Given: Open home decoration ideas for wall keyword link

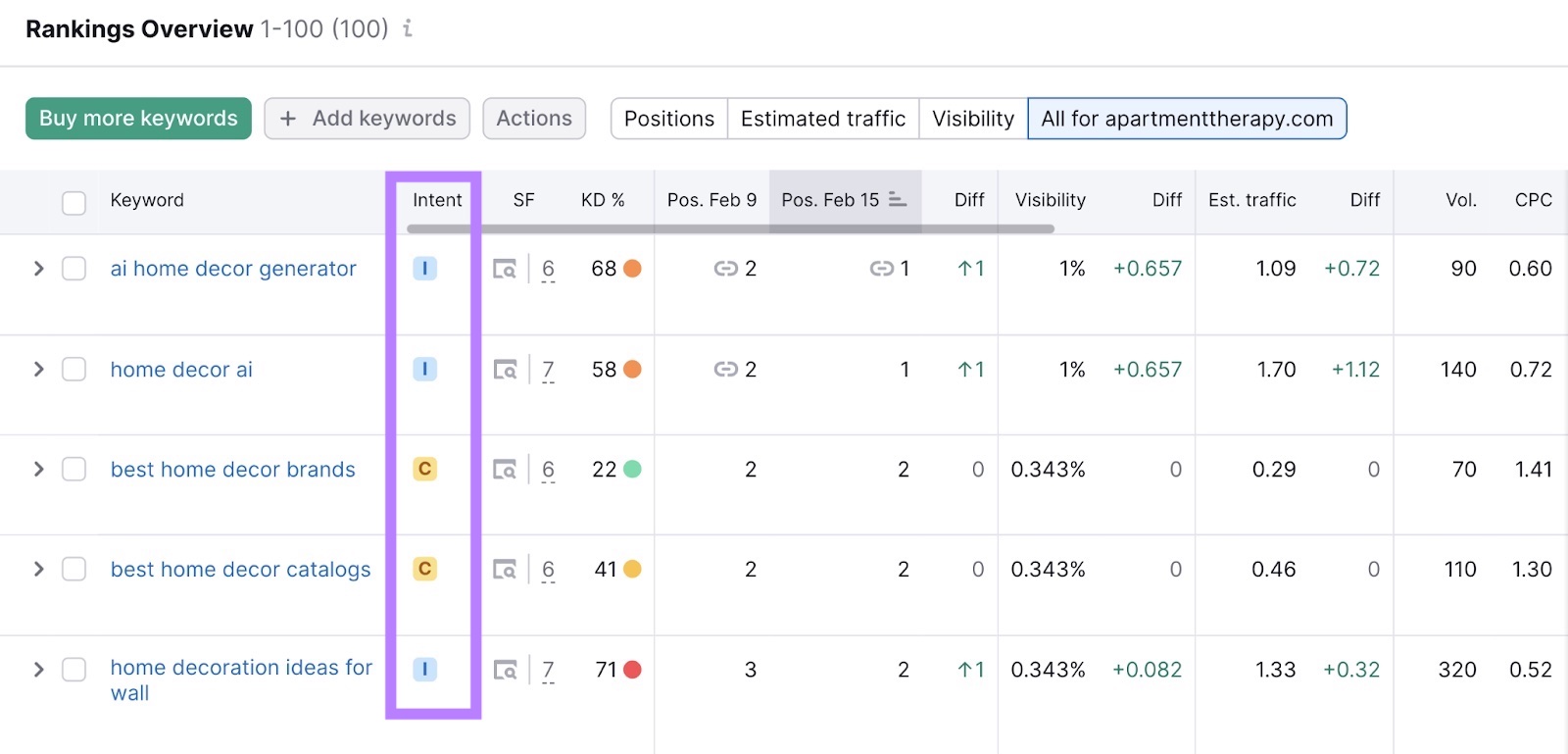Looking at the screenshot, I should [241, 680].
